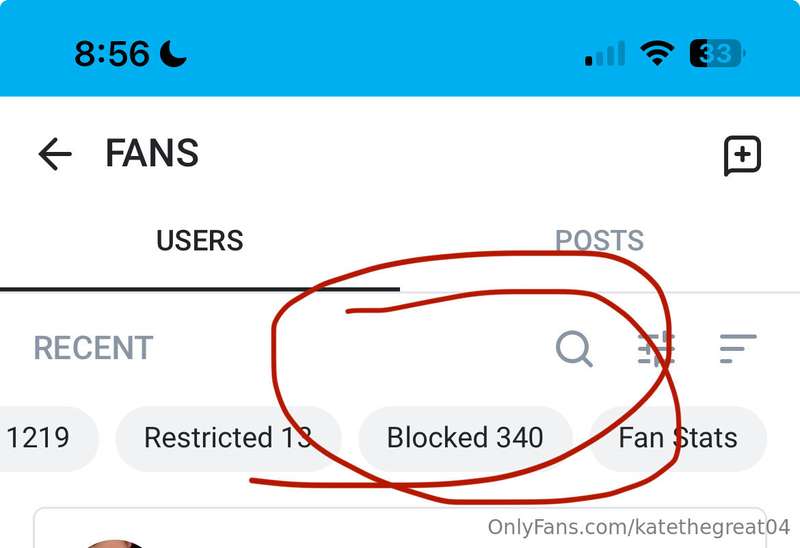
Task: Open the filter sliders icon
Action: pyautogui.click(x=657, y=348)
